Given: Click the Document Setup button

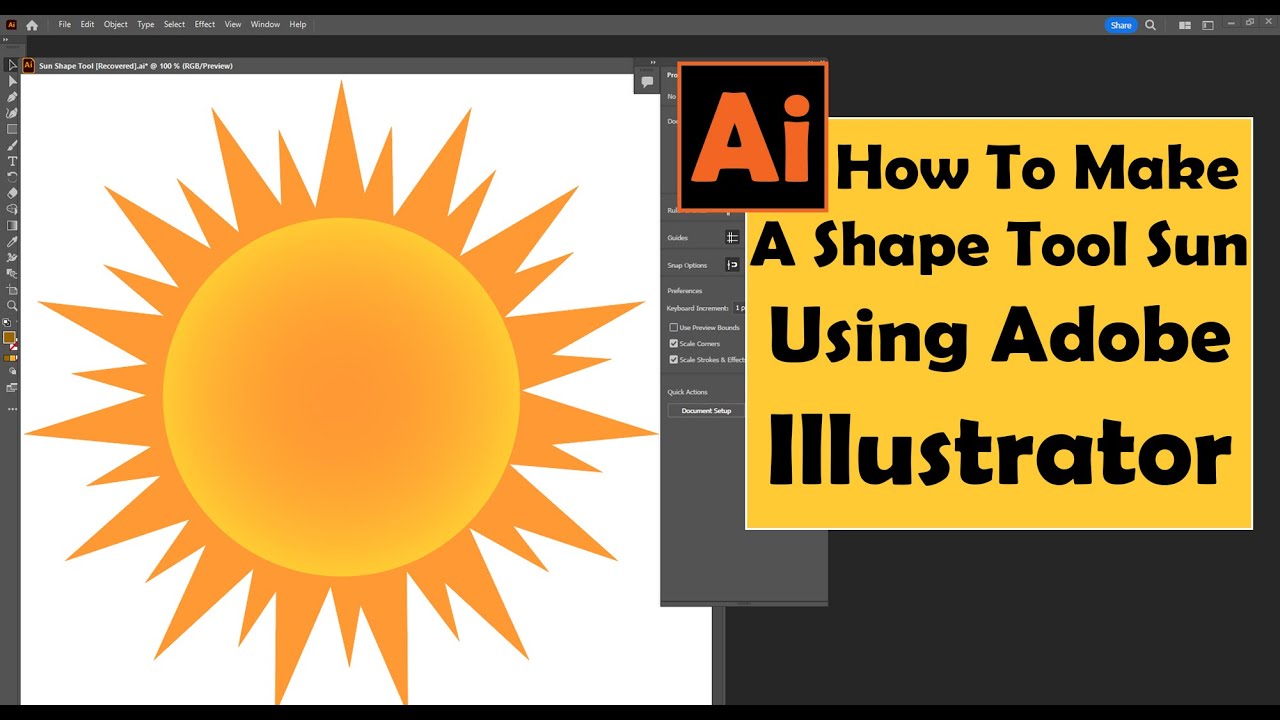Looking at the screenshot, I should coord(706,411).
